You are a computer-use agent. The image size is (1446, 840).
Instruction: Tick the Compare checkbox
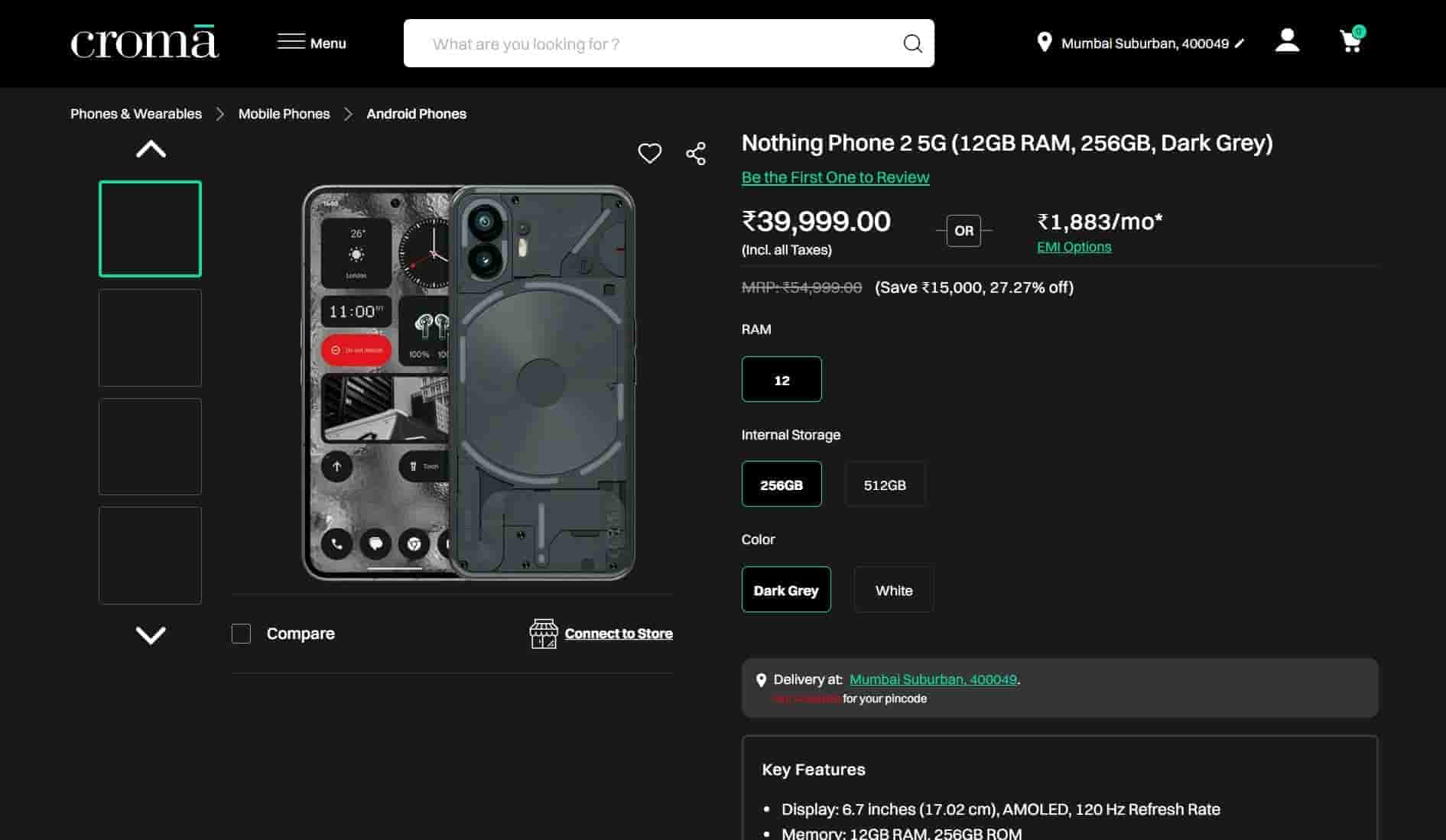[x=241, y=634]
